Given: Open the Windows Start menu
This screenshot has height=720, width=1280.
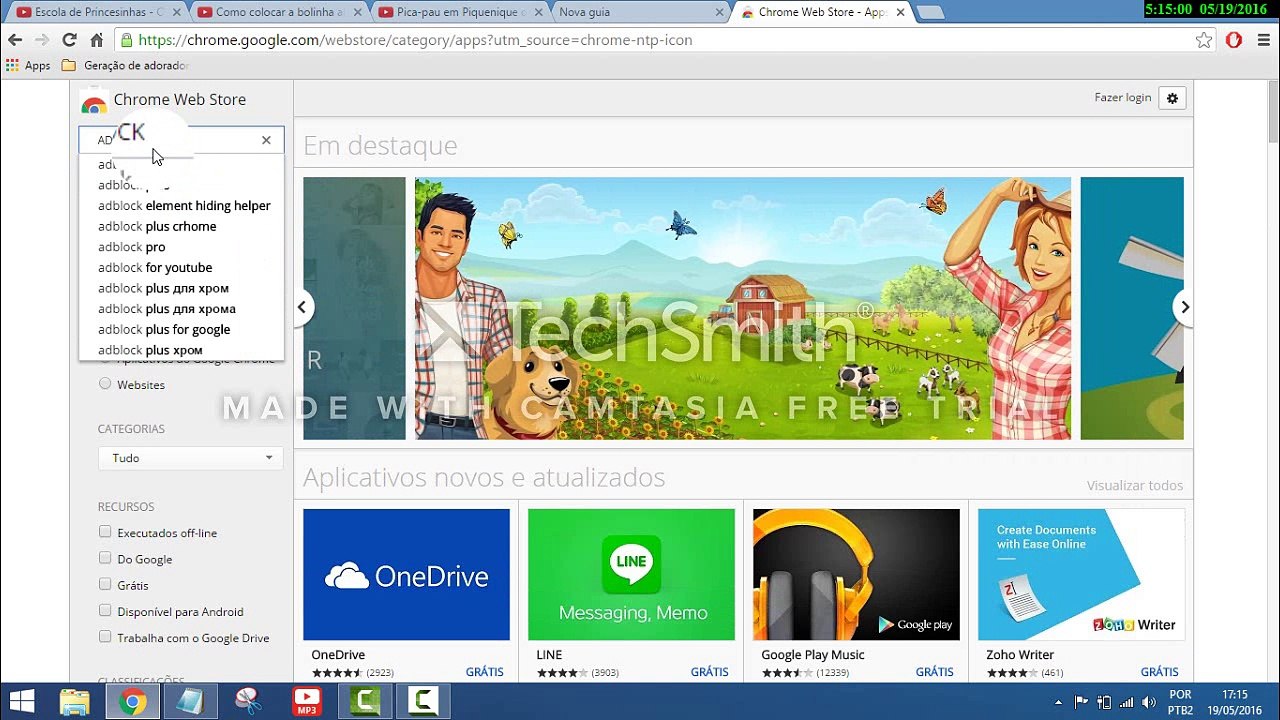Looking at the screenshot, I should [22, 701].
